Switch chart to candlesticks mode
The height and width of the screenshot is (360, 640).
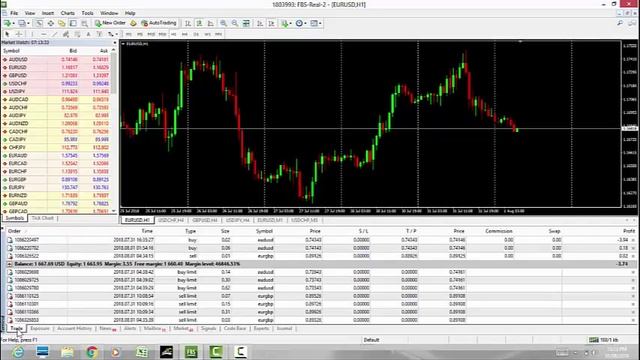tap(199, 23)
